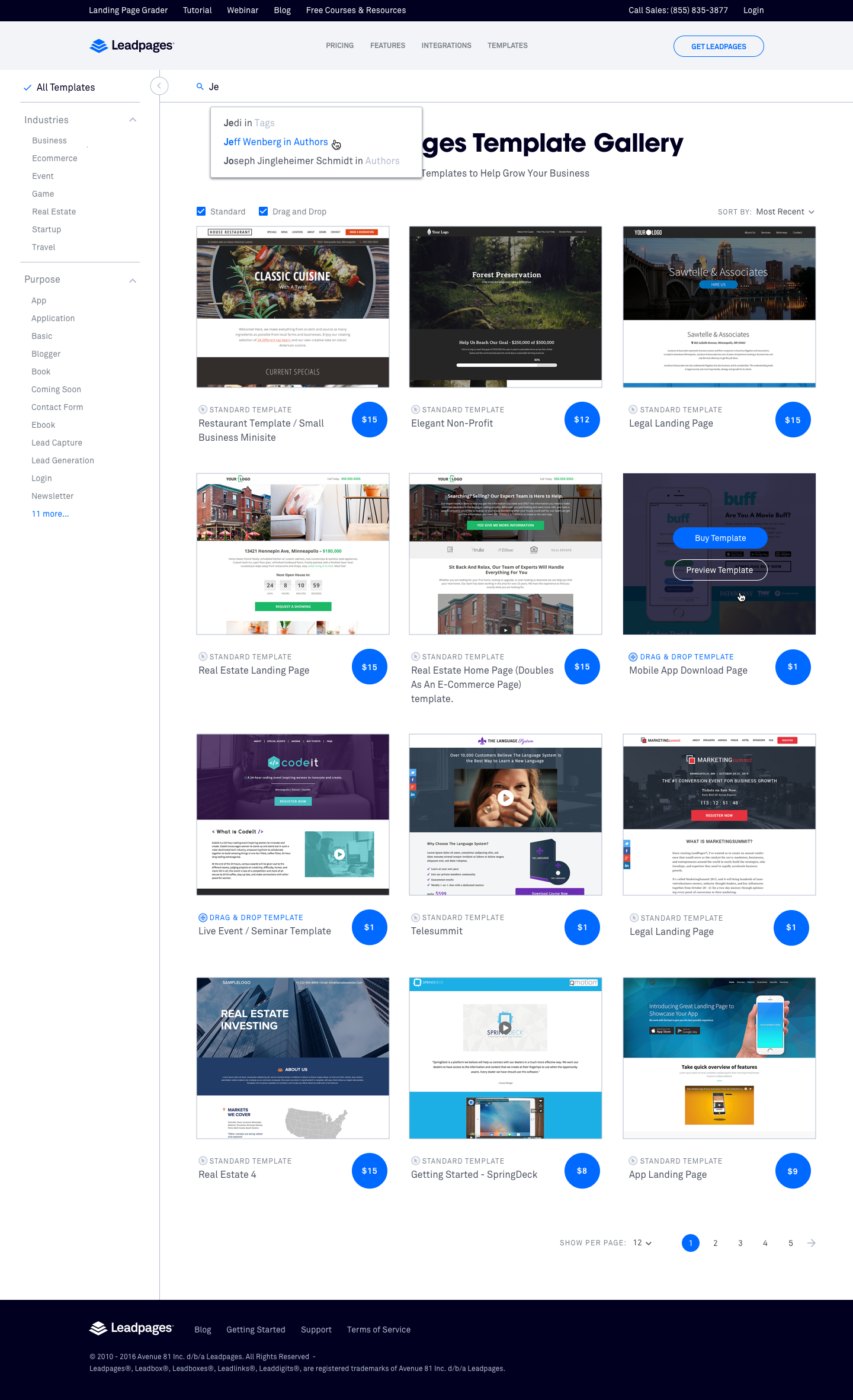Open the Real Estate Investing template thumbnail
853x1400 pixels.
tap(293, 1058)
